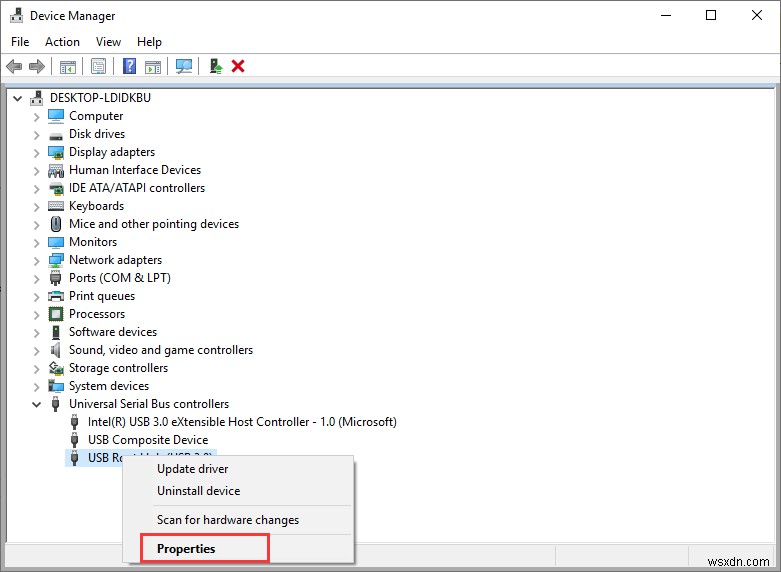The width and height of the screenshot is (781, 572).
Task: Choose Uninstall device from context menu
Action: pyautogui.click(x=238, y=491)
